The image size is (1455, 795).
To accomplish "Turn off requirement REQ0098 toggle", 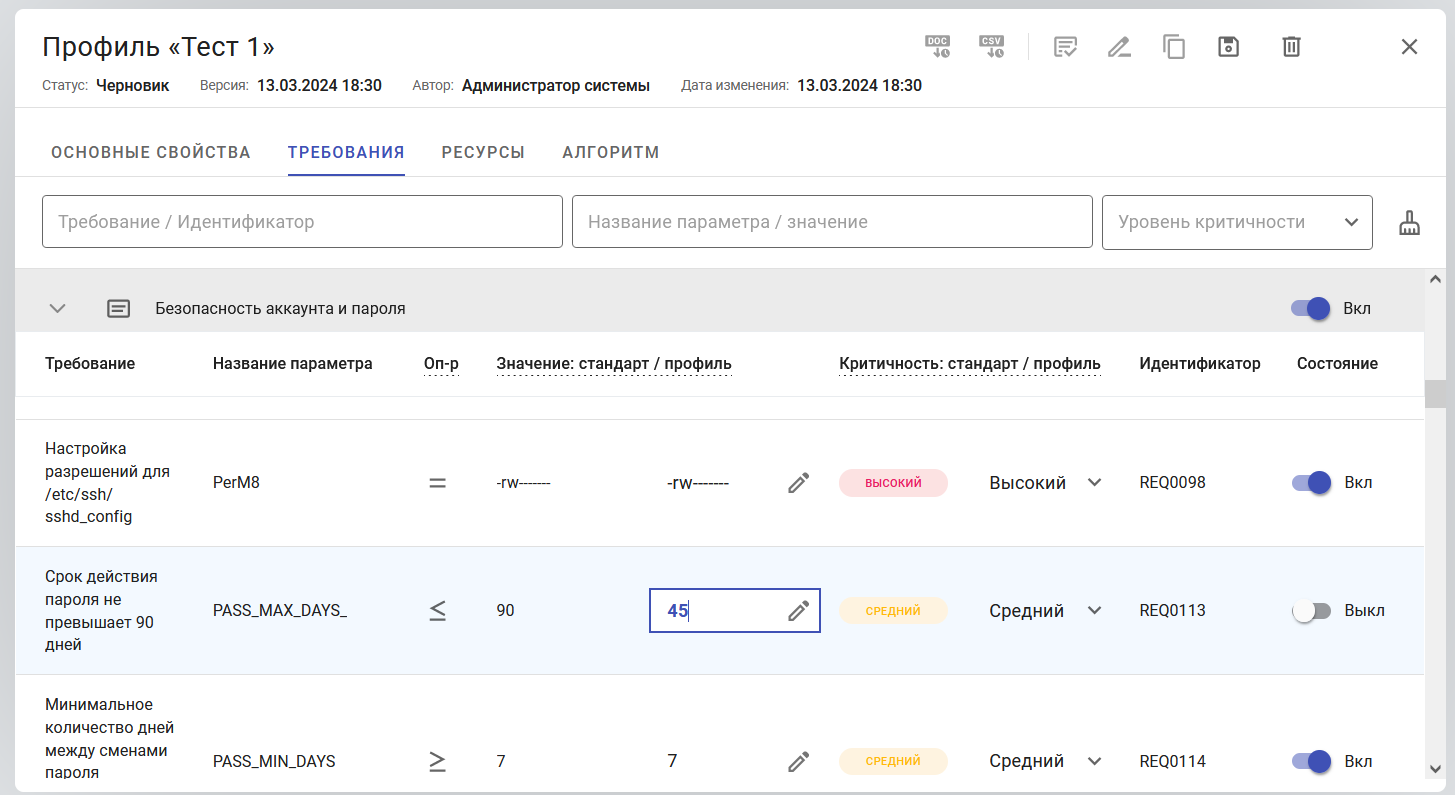I will (1311, 483).
